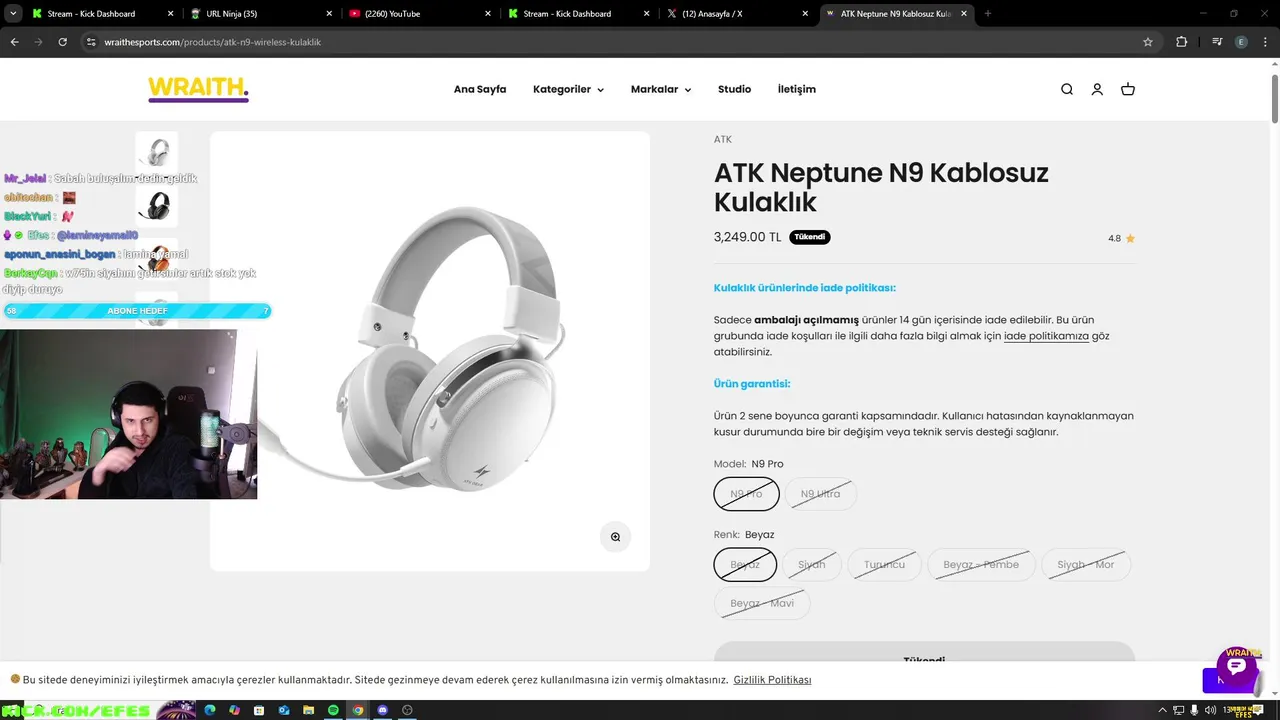1280x720 pixels.
Task: Expand the Markalar dropdown menu
Action: click(x=661, y=89)
